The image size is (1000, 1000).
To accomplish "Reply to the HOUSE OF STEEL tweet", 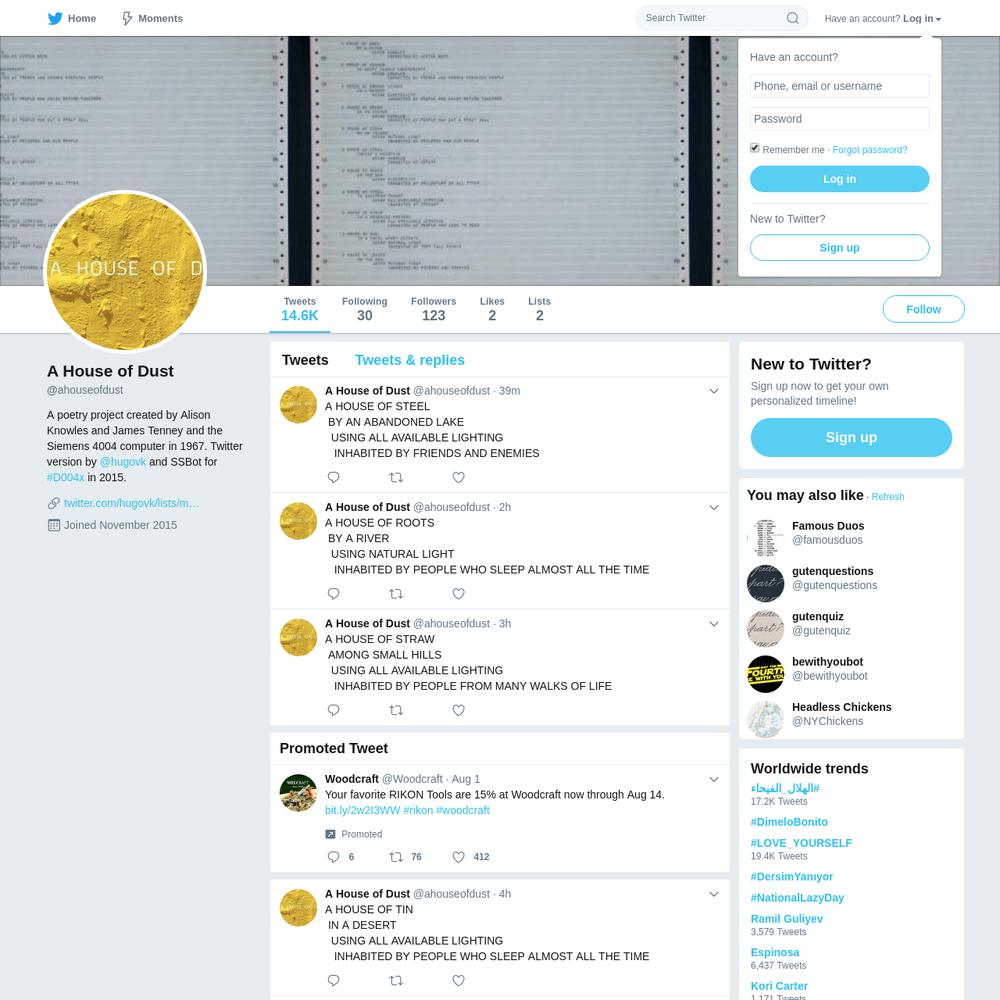I will coord(334,477).
